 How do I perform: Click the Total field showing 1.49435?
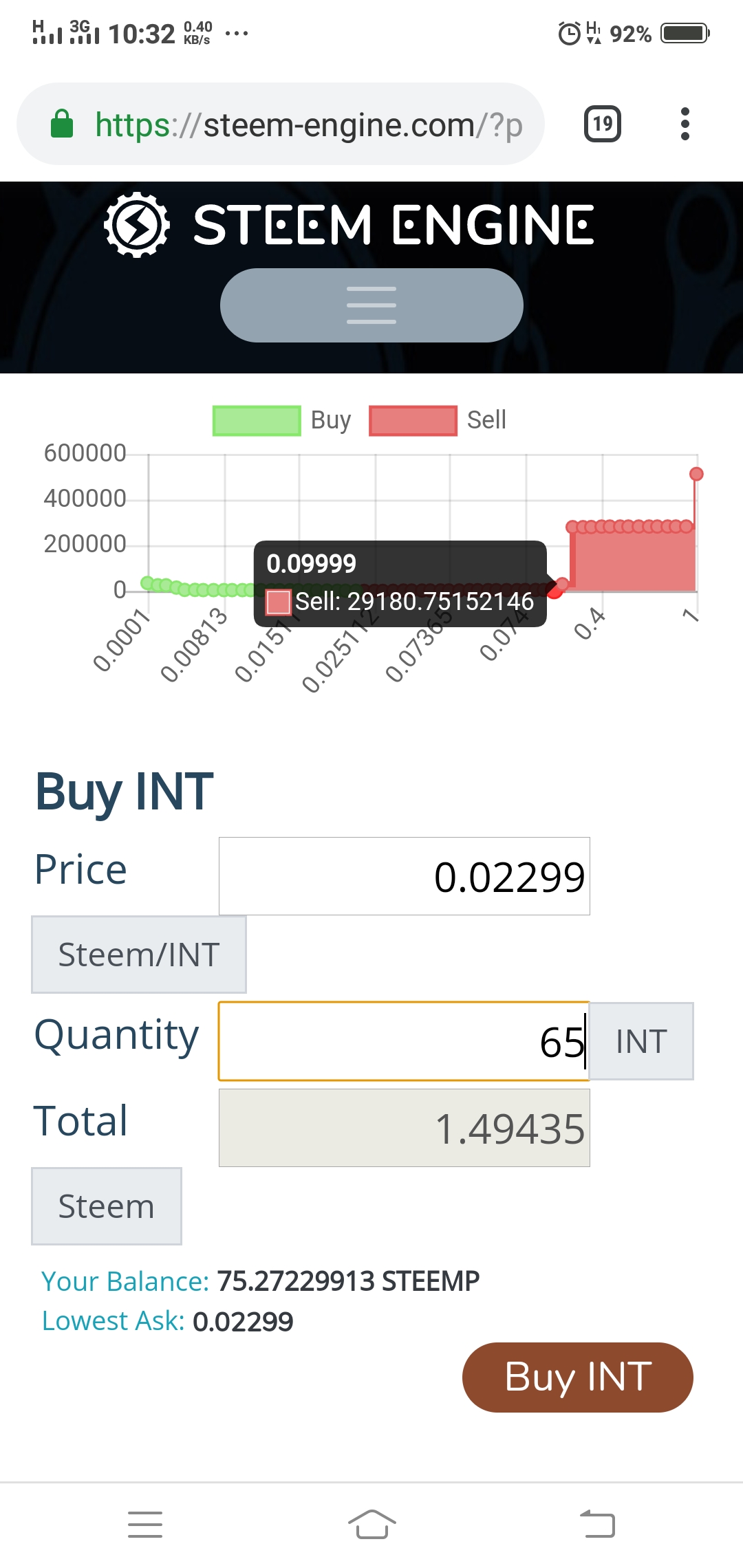pos(405,1128)
